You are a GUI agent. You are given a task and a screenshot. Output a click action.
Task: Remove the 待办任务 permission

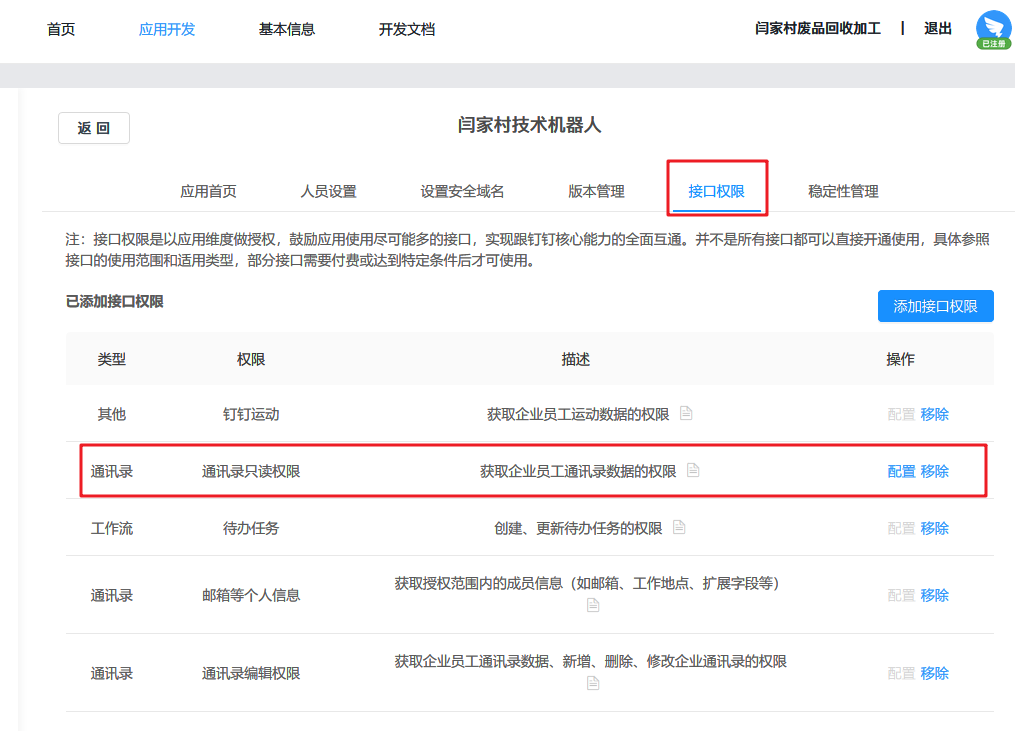coord(935,528)
